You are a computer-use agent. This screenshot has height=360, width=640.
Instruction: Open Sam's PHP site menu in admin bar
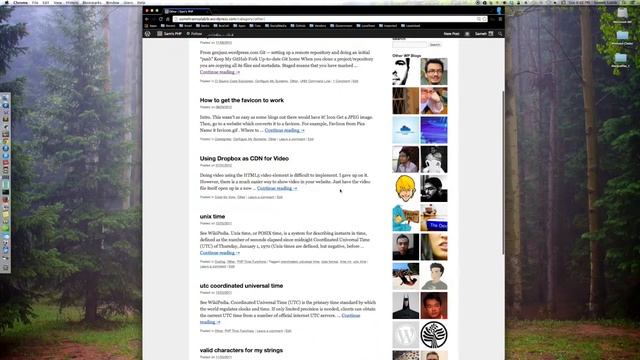click(169, 34)
